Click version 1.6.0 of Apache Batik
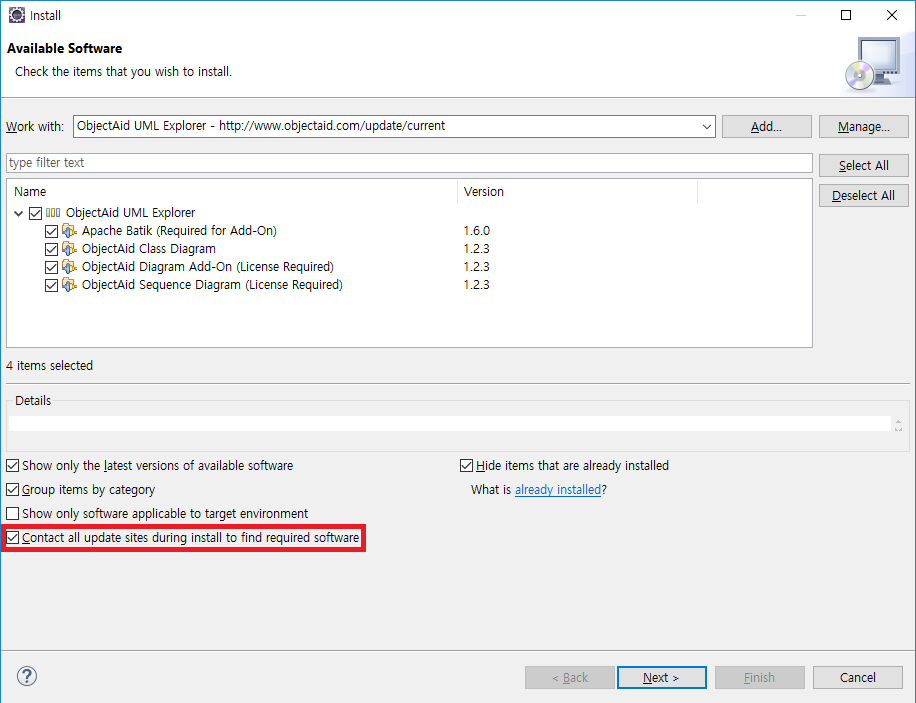The width and height of the screenshot is (916, 703). point(477,231)
